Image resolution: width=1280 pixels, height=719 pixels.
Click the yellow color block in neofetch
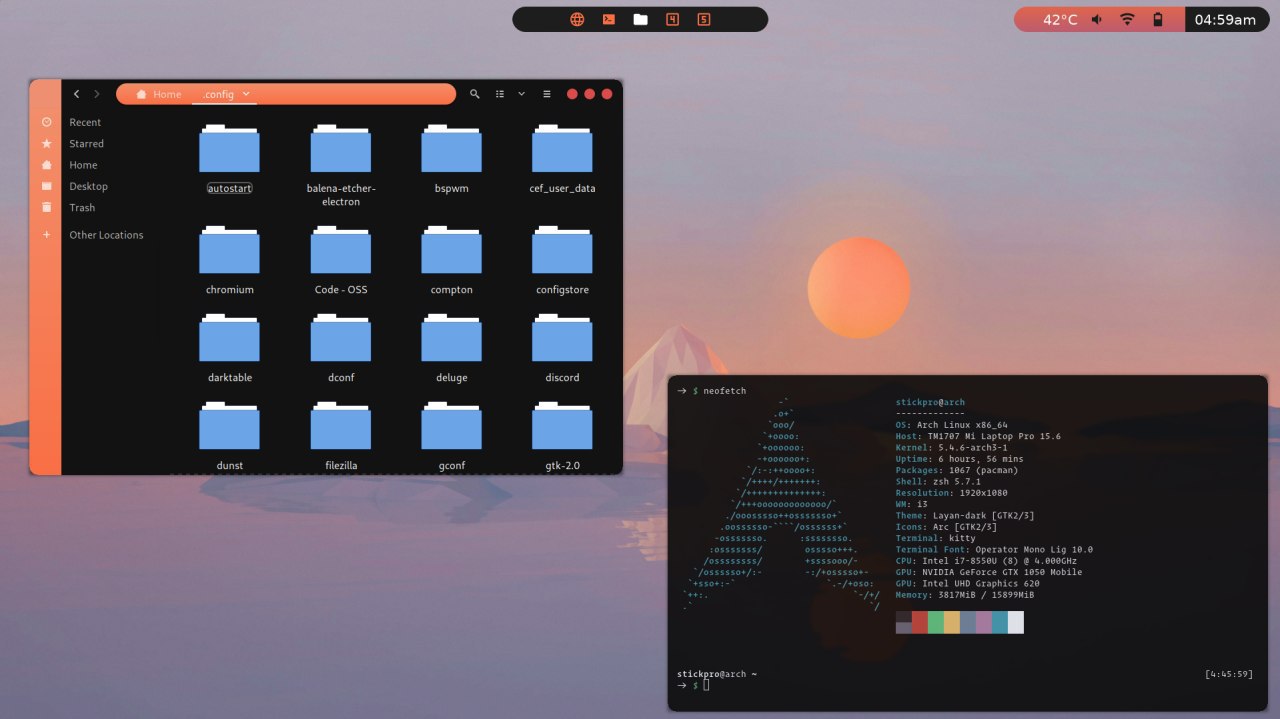pyautogui.click(x=952, y=622)
